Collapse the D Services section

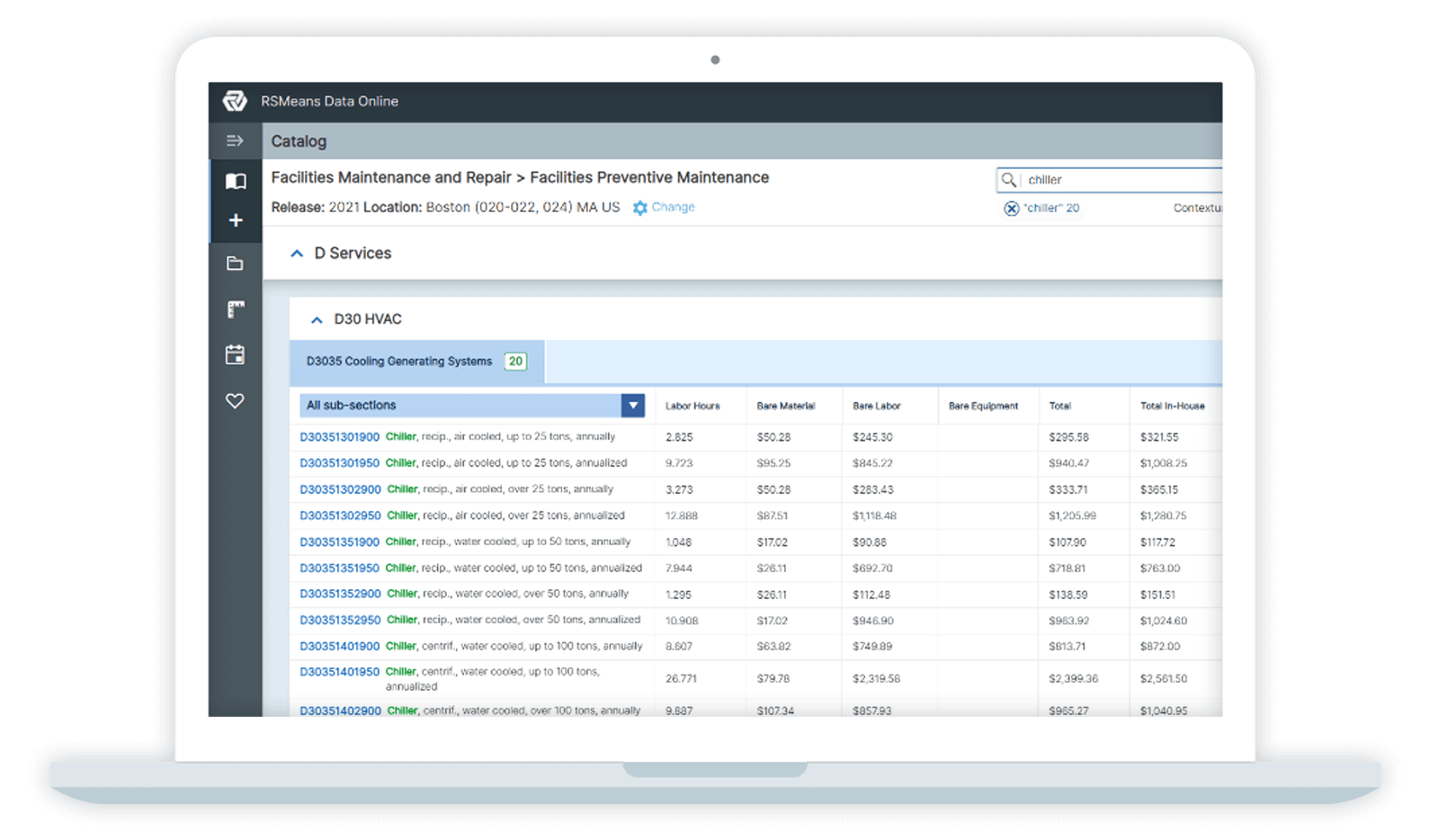point(297,254)
